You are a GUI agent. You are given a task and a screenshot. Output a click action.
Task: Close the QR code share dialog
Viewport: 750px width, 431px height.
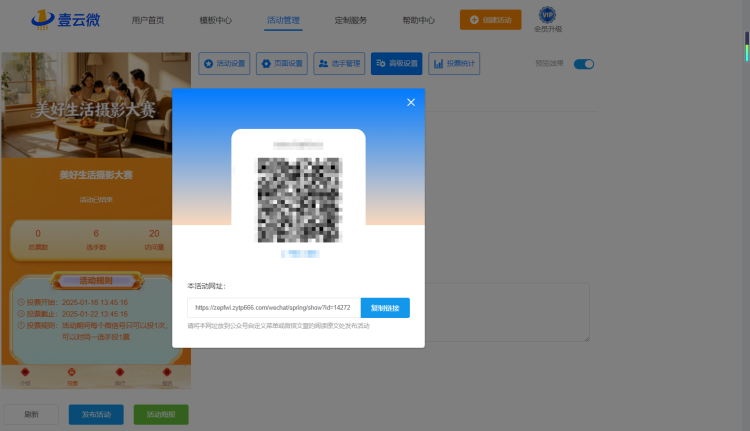(411, 102)
